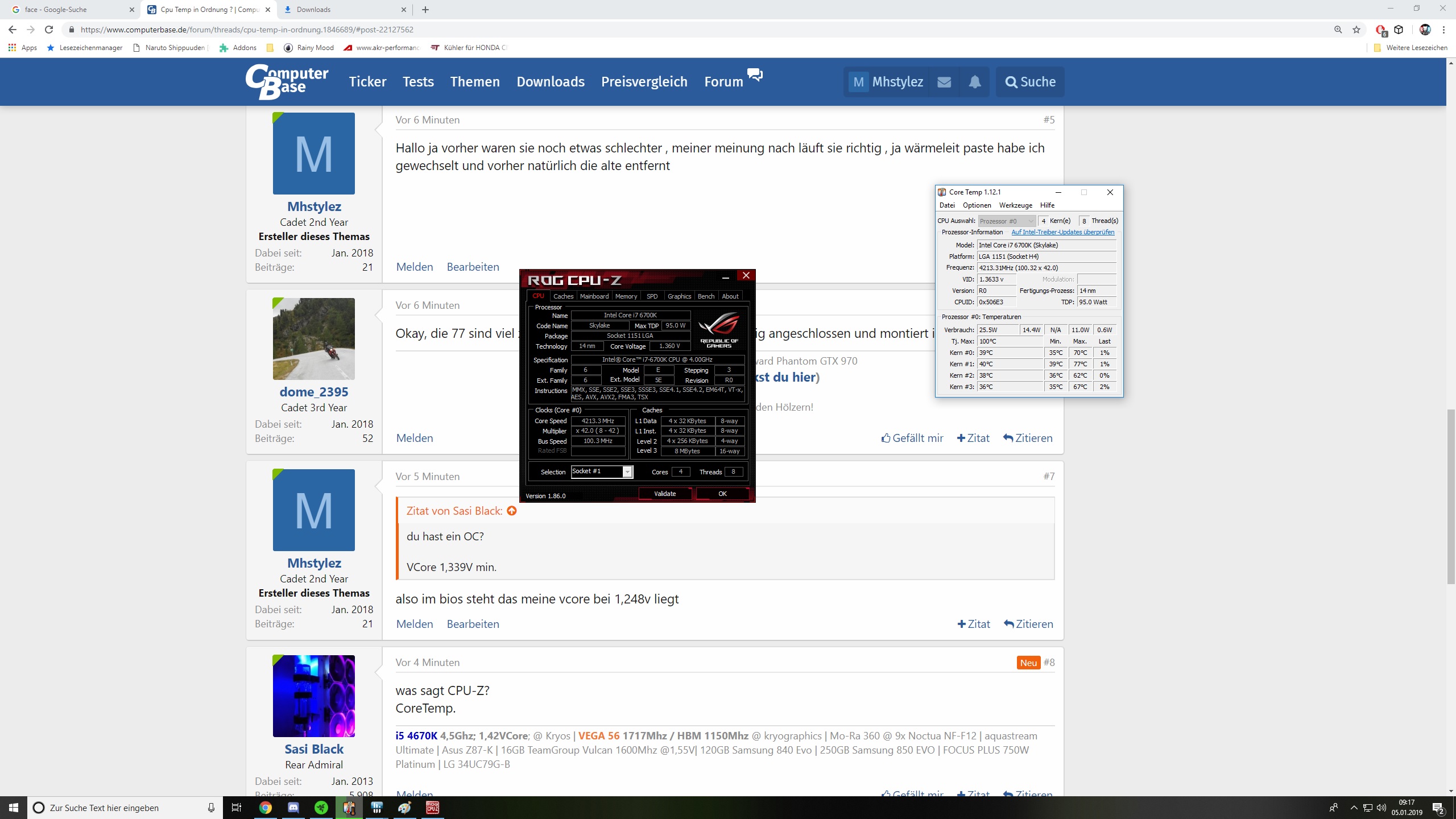Like post with Gefällt mir

pyautogui.click(x=912, y=438)
